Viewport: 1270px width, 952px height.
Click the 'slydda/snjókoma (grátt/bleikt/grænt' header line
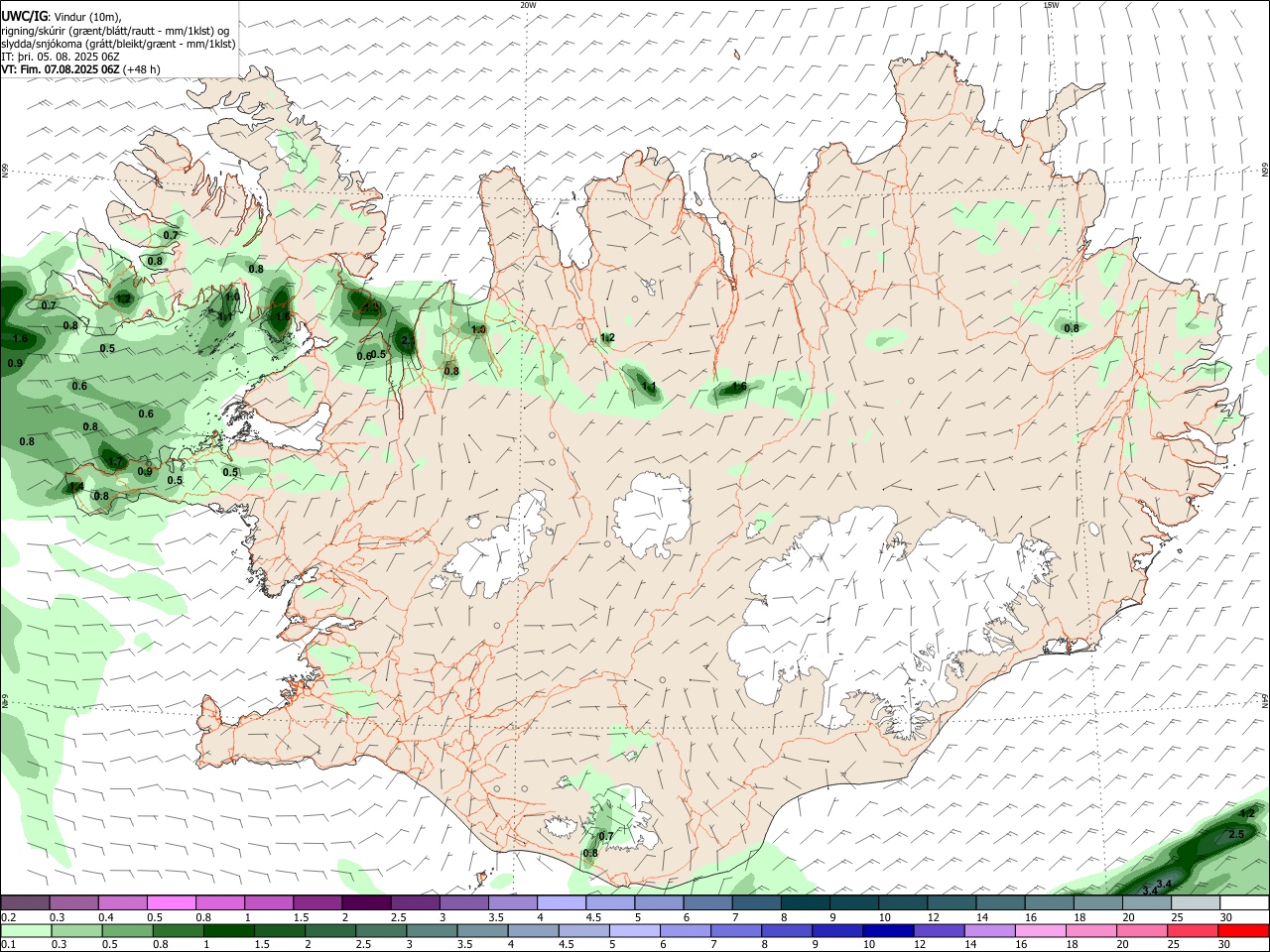[x=118, y=44]
